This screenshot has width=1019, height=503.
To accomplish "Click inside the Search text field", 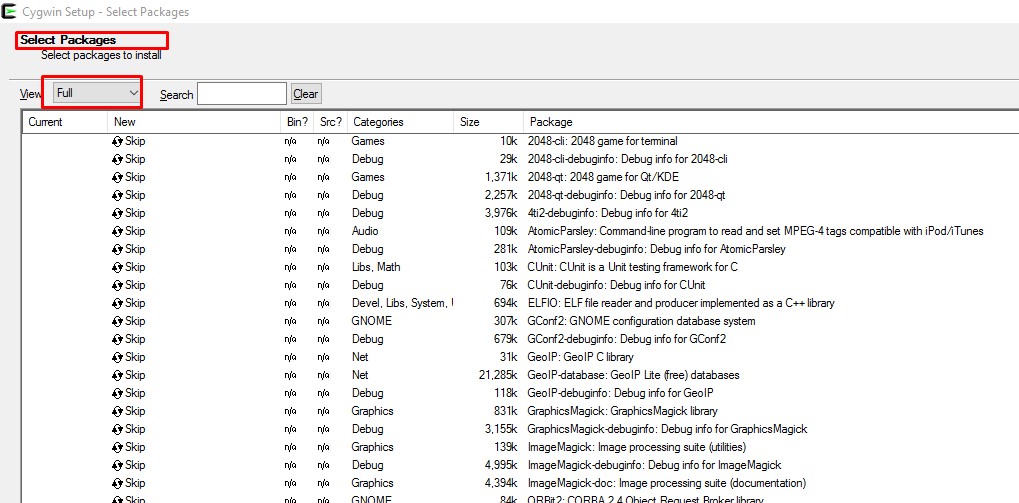I will pos(241,94).
